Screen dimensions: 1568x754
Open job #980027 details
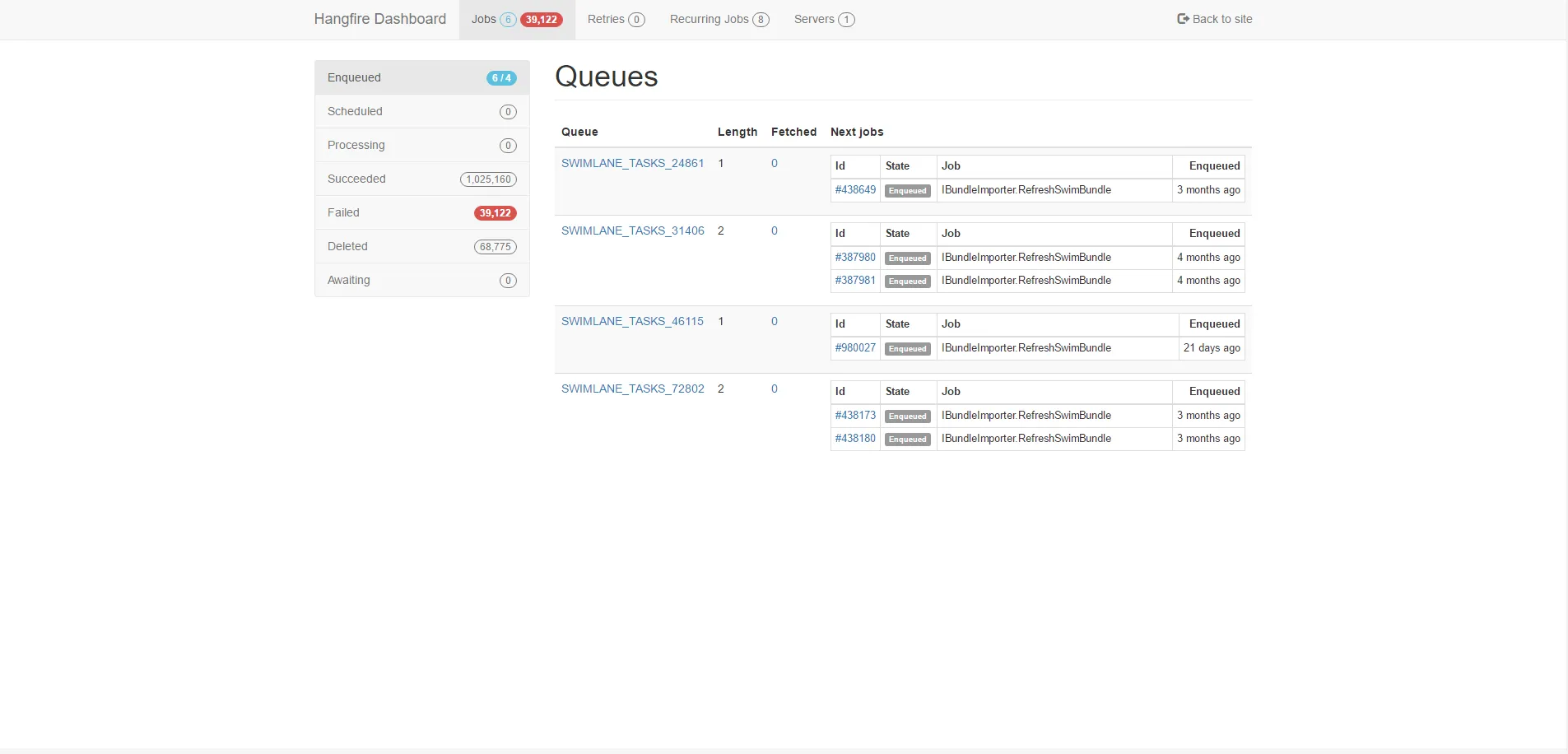click(x=855, y=347)
